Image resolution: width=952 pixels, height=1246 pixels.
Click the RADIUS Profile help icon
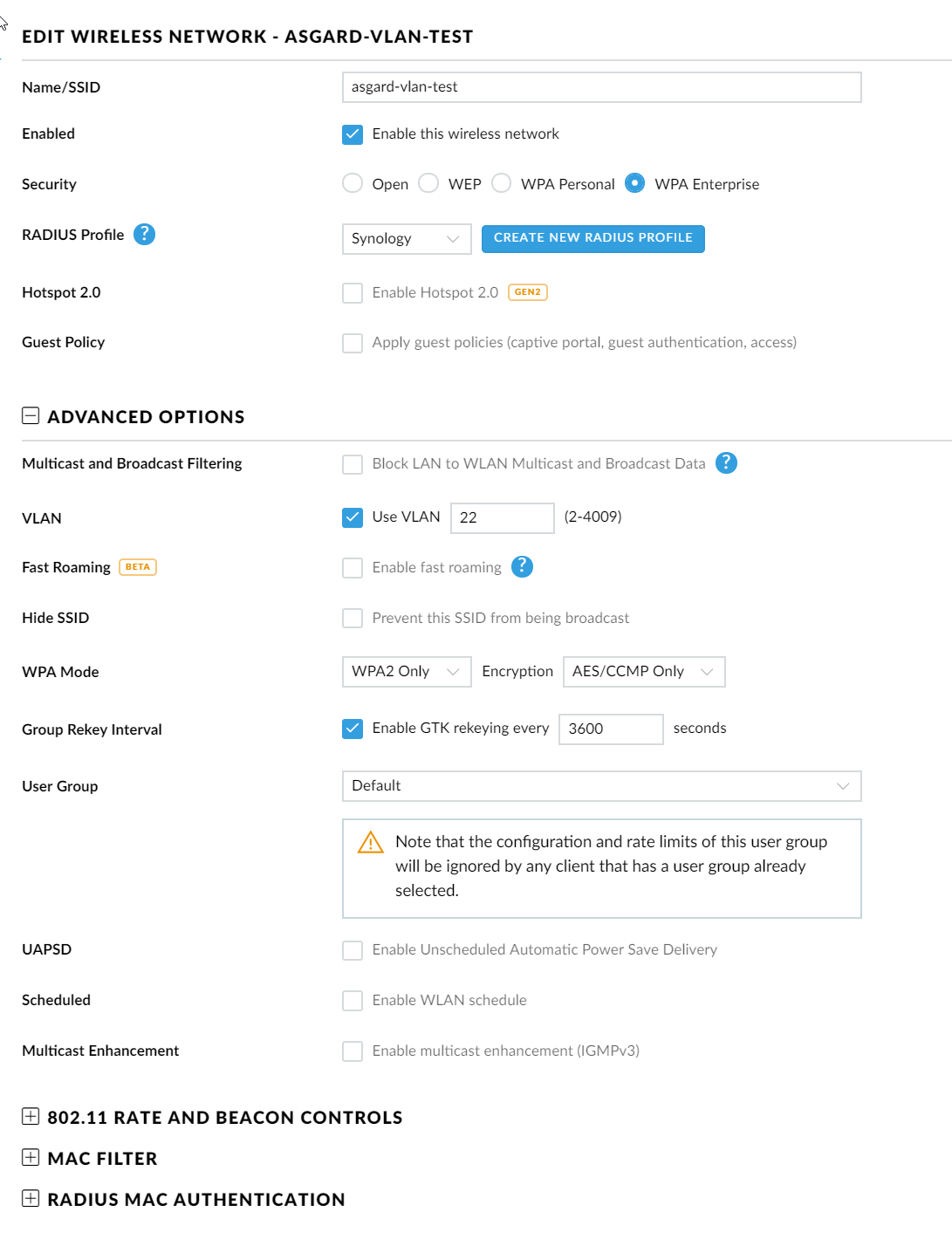[145, 235]
